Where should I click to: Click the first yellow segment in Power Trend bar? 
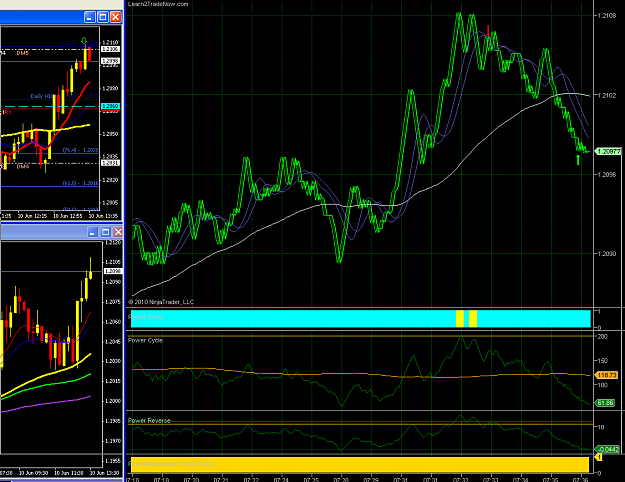coord(460,319)
